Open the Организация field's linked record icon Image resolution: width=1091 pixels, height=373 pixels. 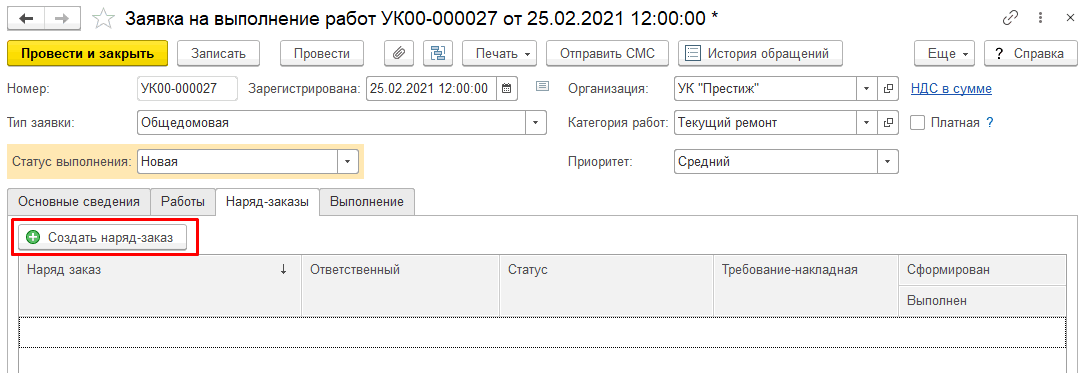(x=888, y=88)
